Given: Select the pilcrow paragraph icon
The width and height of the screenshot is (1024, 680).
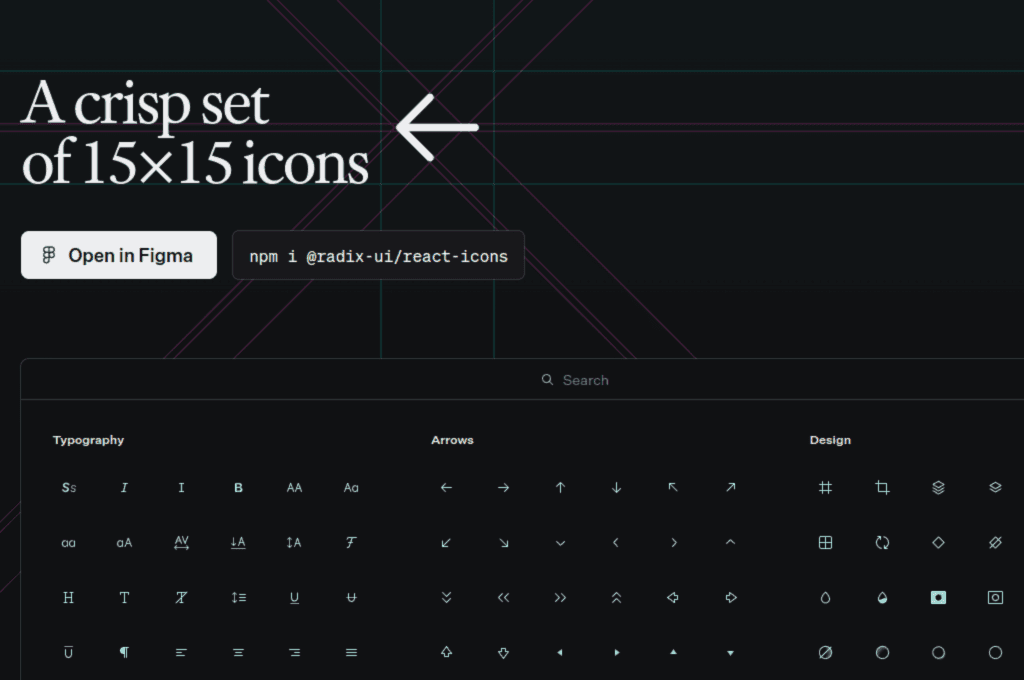Looking at the screenshot, I should coord(124,652).
